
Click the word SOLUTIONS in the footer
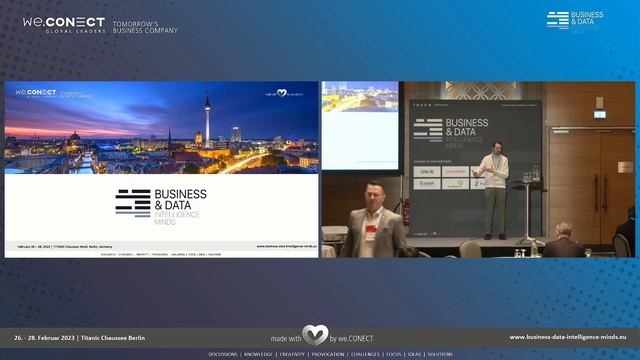point(440,354)
